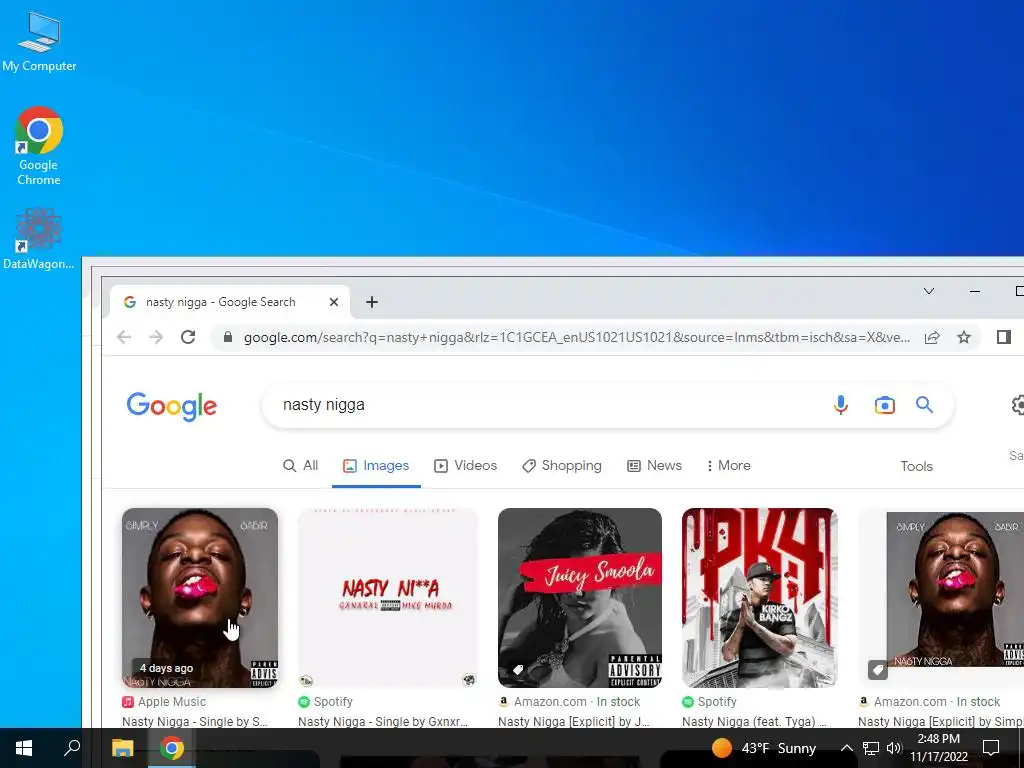Viewport: 1024px width, 768px height.
Task: Switch to Chrome in taskbar
Action: [x=172, y=748]
